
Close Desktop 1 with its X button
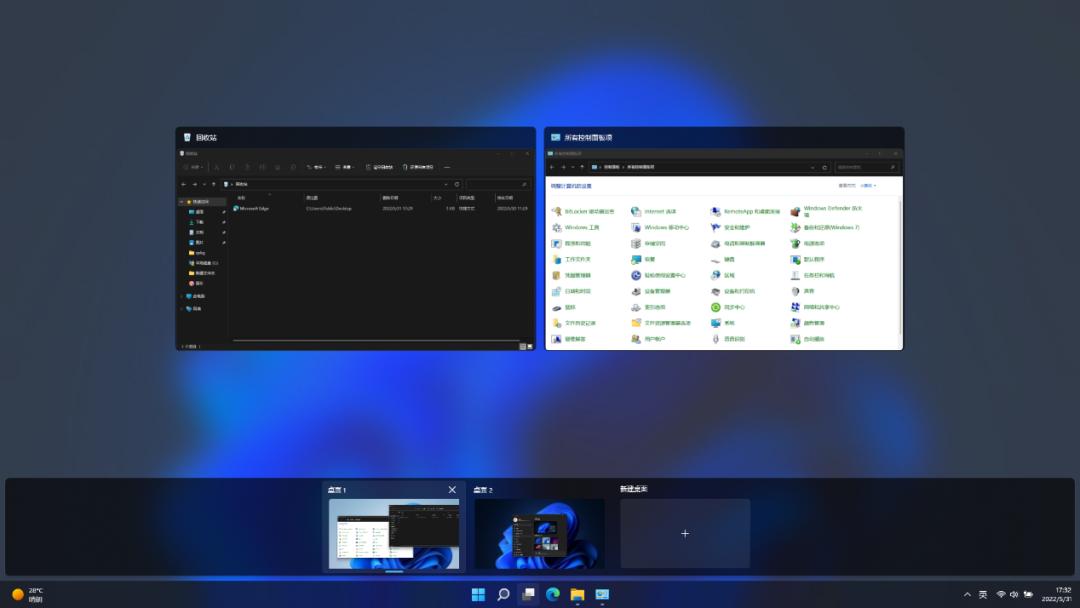pos(452,490)
